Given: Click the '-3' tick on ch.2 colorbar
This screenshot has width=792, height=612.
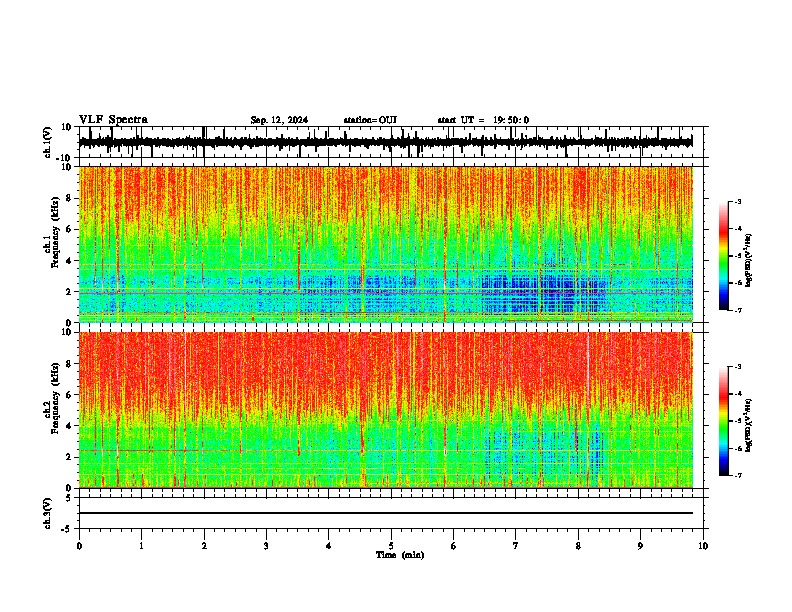Looking at the screenshot, I should (738, 367).
